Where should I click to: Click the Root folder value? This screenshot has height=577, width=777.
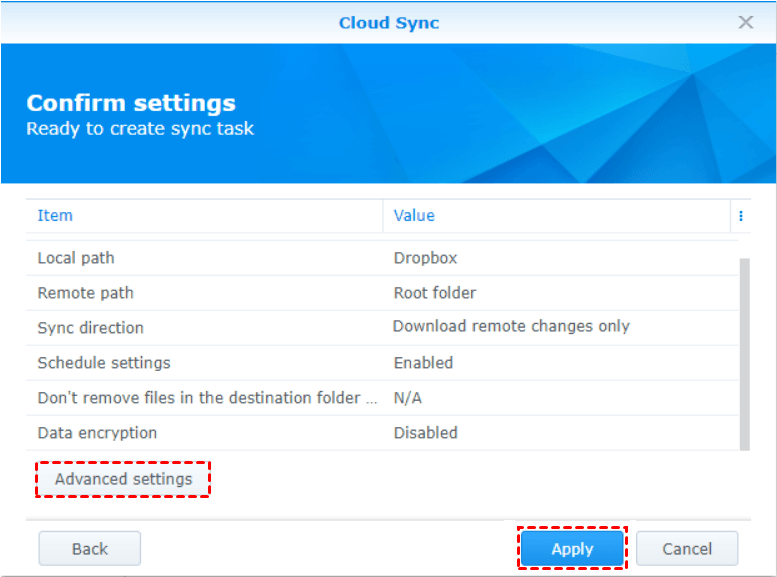[x=435, y=293]
